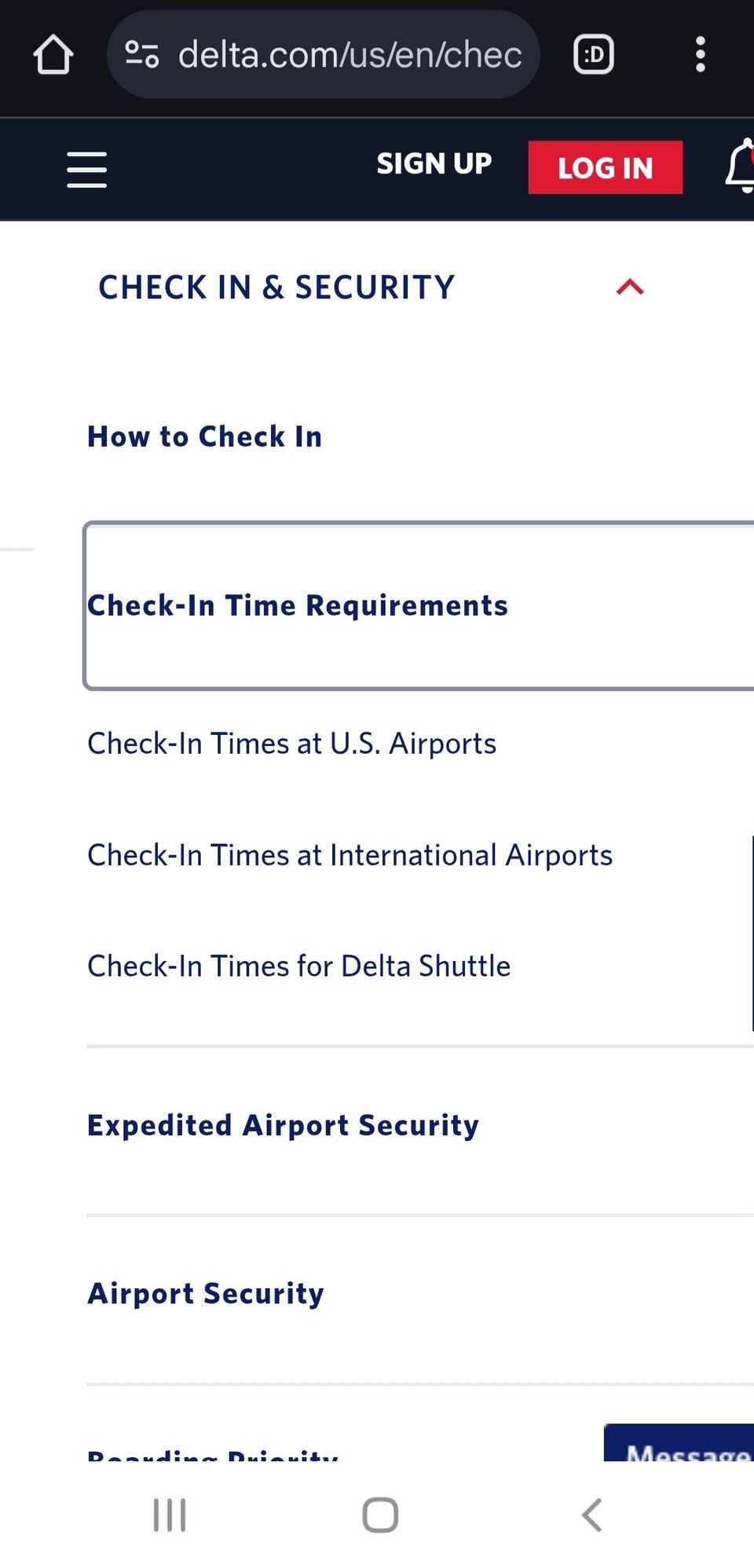Open the browser three-dot menu
Image resolution: width=754 pixels, height=1568 pixels.
click(701, 55)
